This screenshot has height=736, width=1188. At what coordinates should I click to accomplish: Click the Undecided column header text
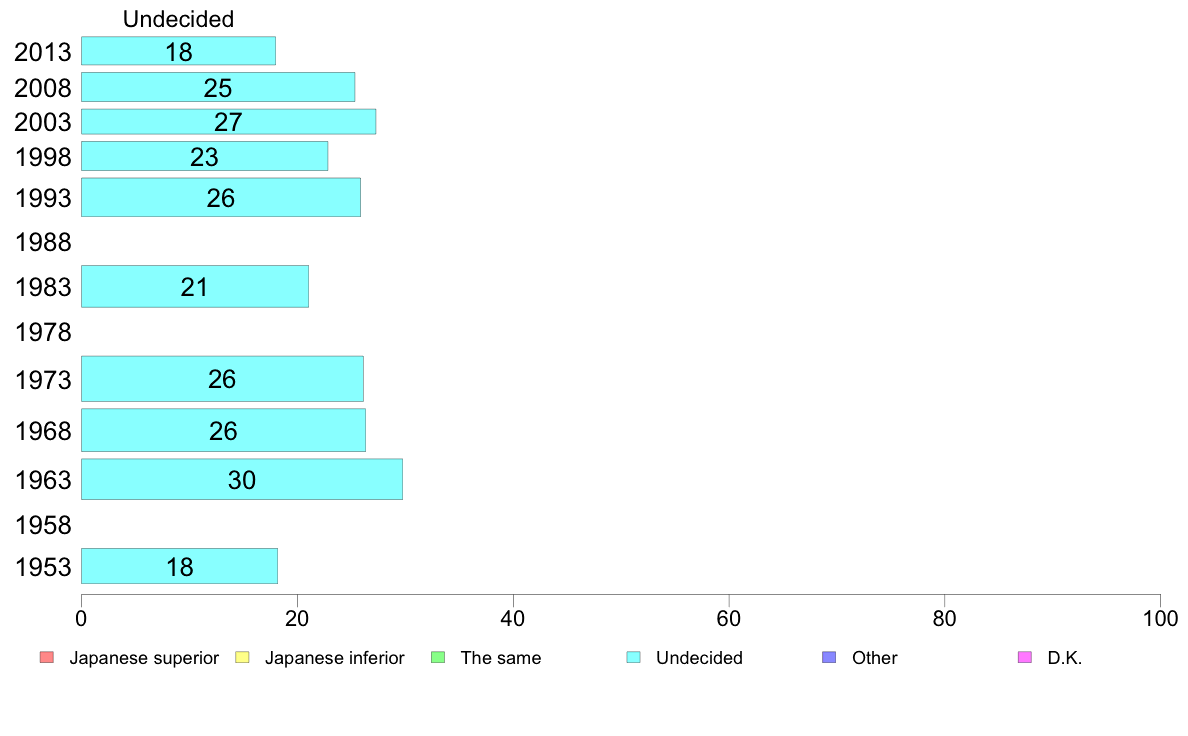pyautogui.click(x=178, y=19)
